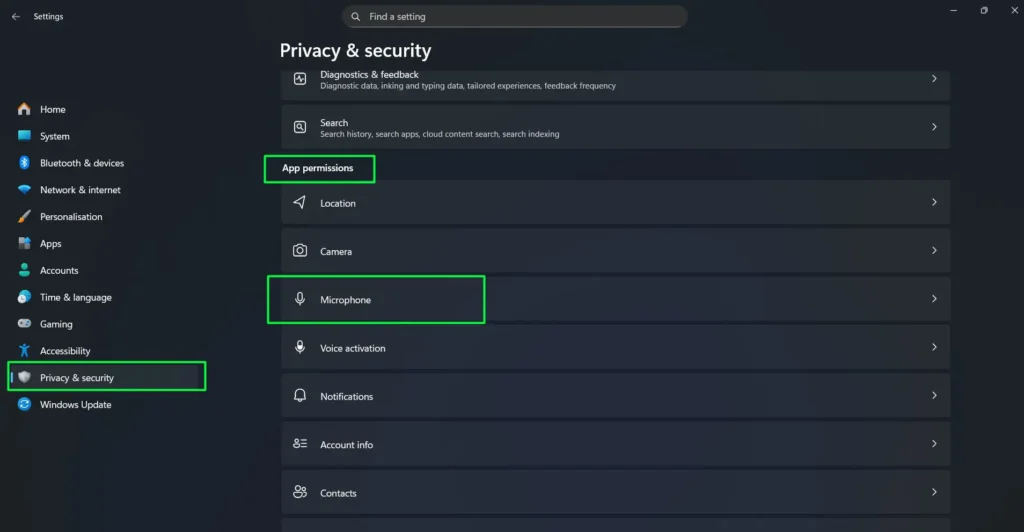Click the Gaming controller icon
1024x532 pixels.
pos(24,324)
